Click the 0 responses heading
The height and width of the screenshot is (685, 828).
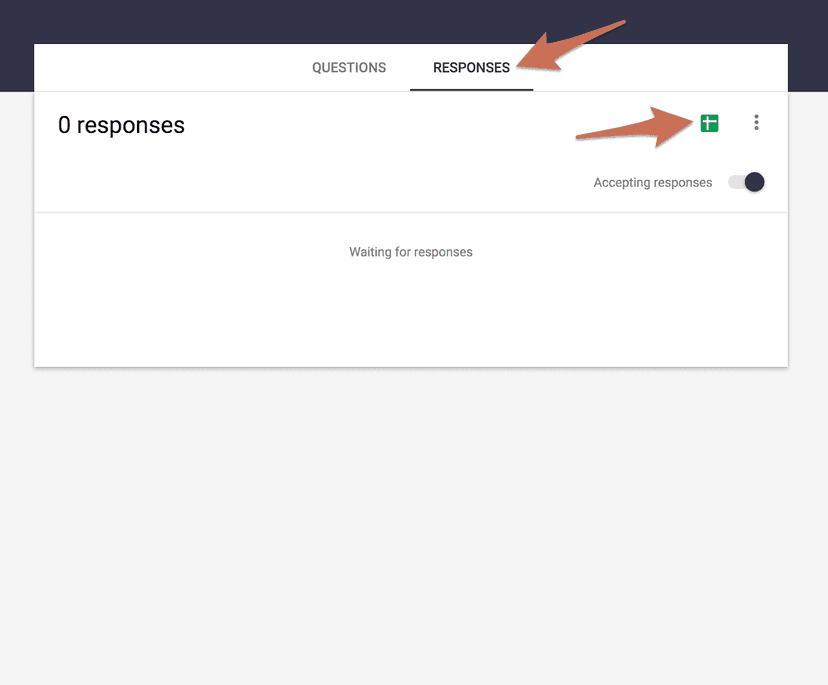(x=121, y=125)
